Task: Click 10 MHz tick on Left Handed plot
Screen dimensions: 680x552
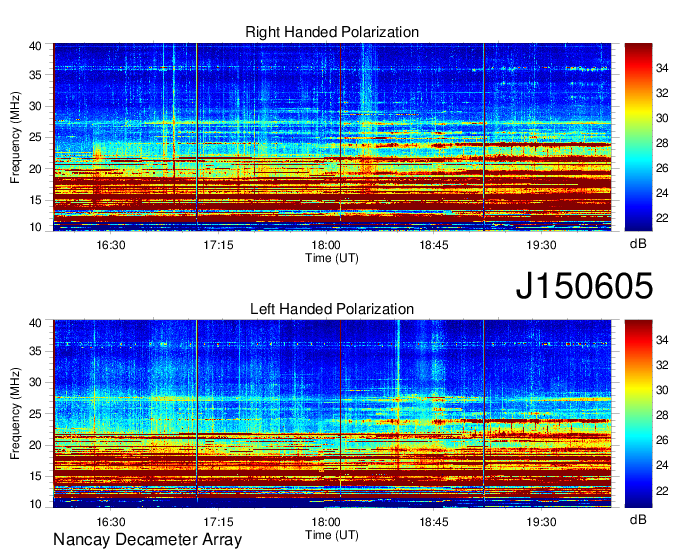Action: (x=35, y=504)
